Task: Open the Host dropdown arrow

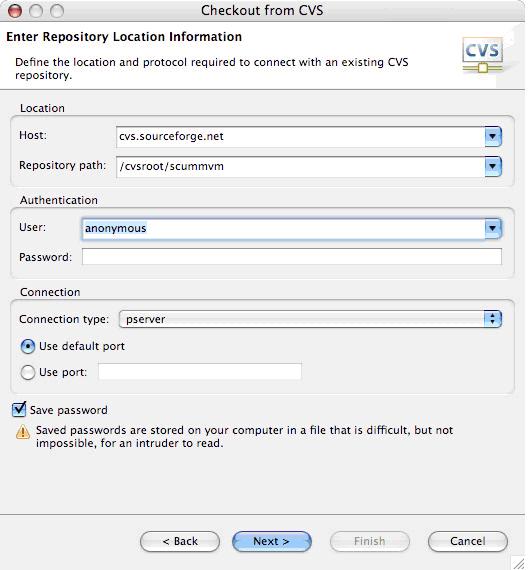Action: (493, 136)
